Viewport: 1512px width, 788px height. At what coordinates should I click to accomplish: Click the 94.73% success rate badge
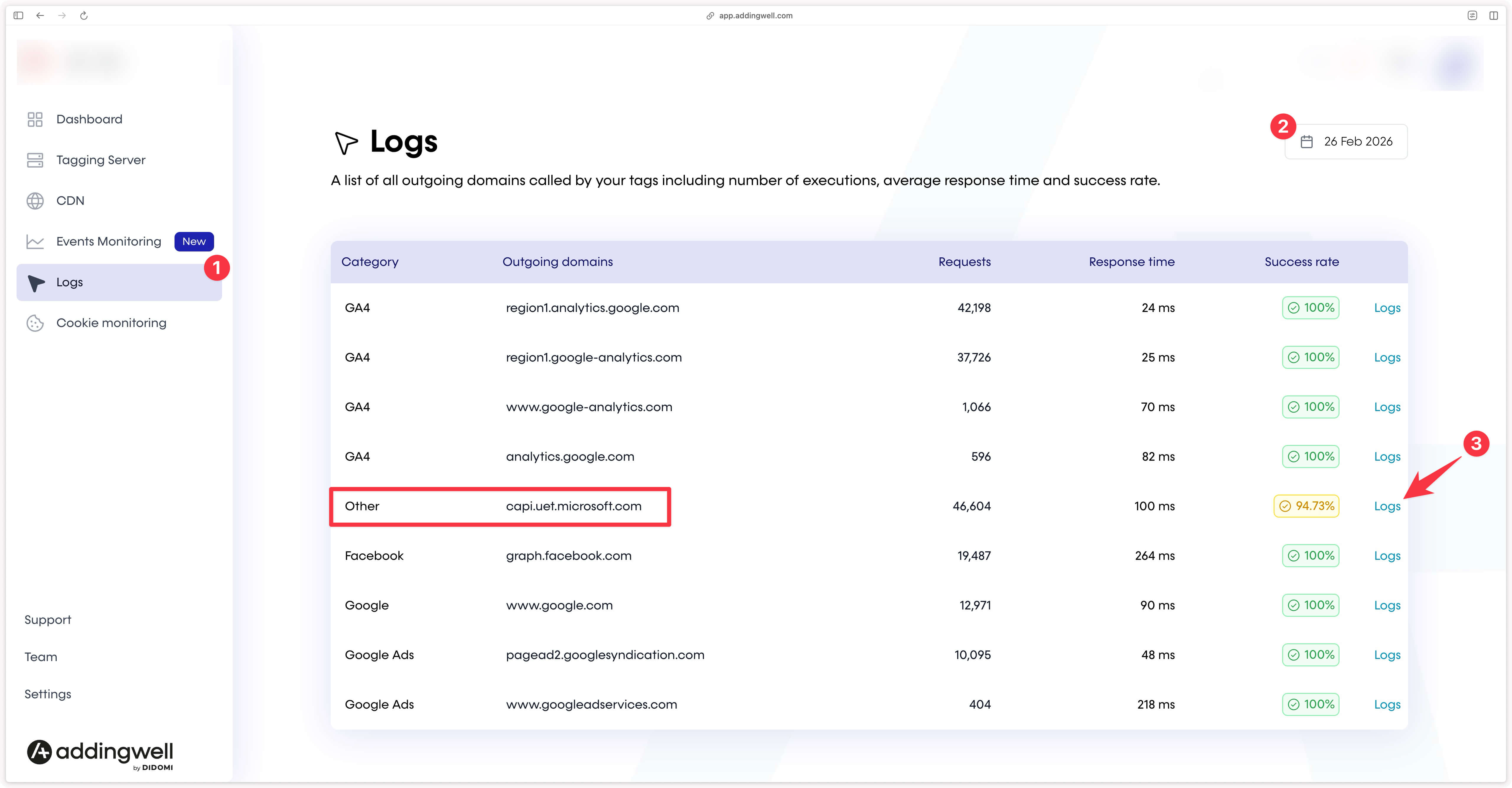coord(1306,506)
